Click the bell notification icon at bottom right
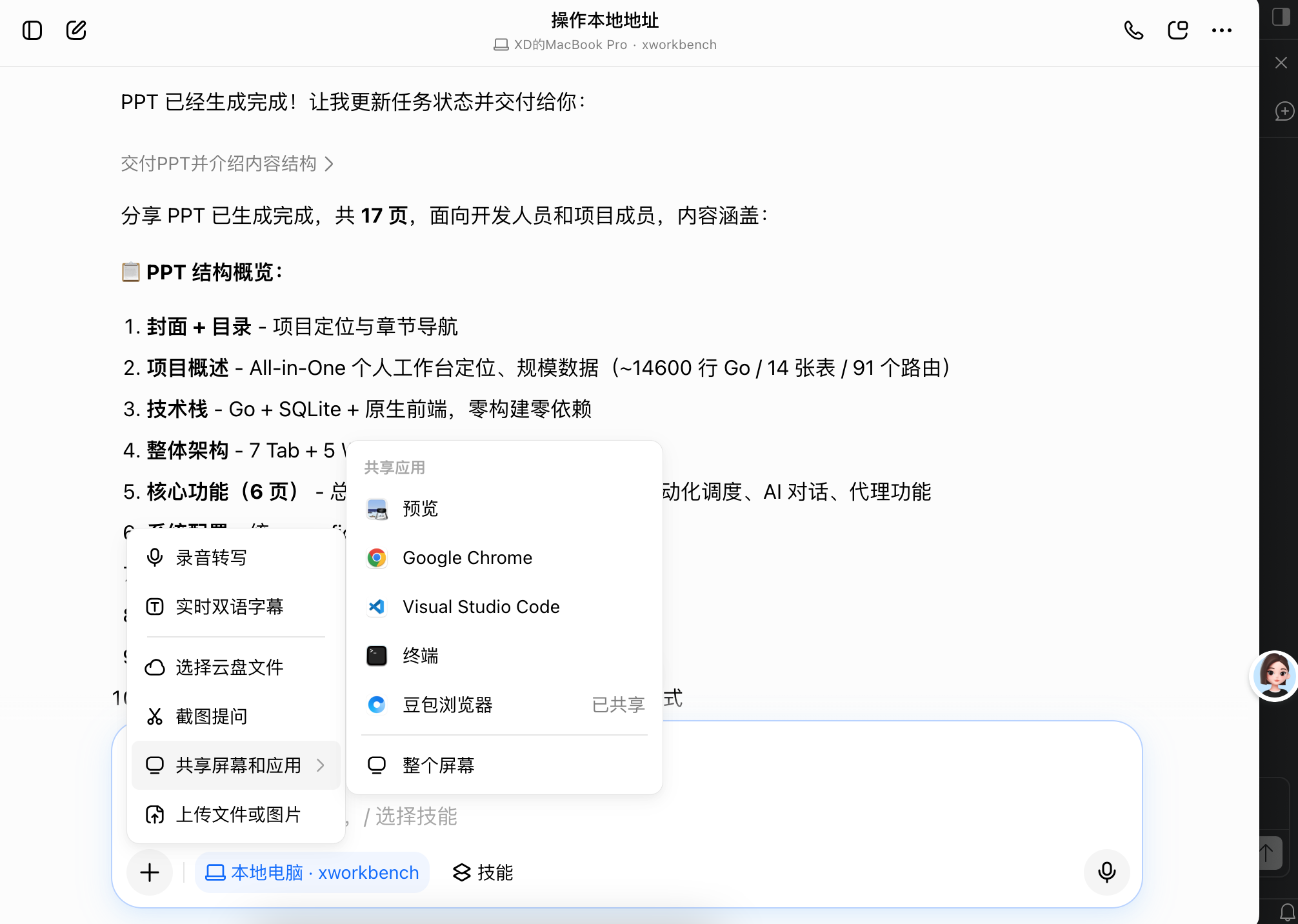The width and height of the screenshot is (1298, 924). click(1288, 912)
